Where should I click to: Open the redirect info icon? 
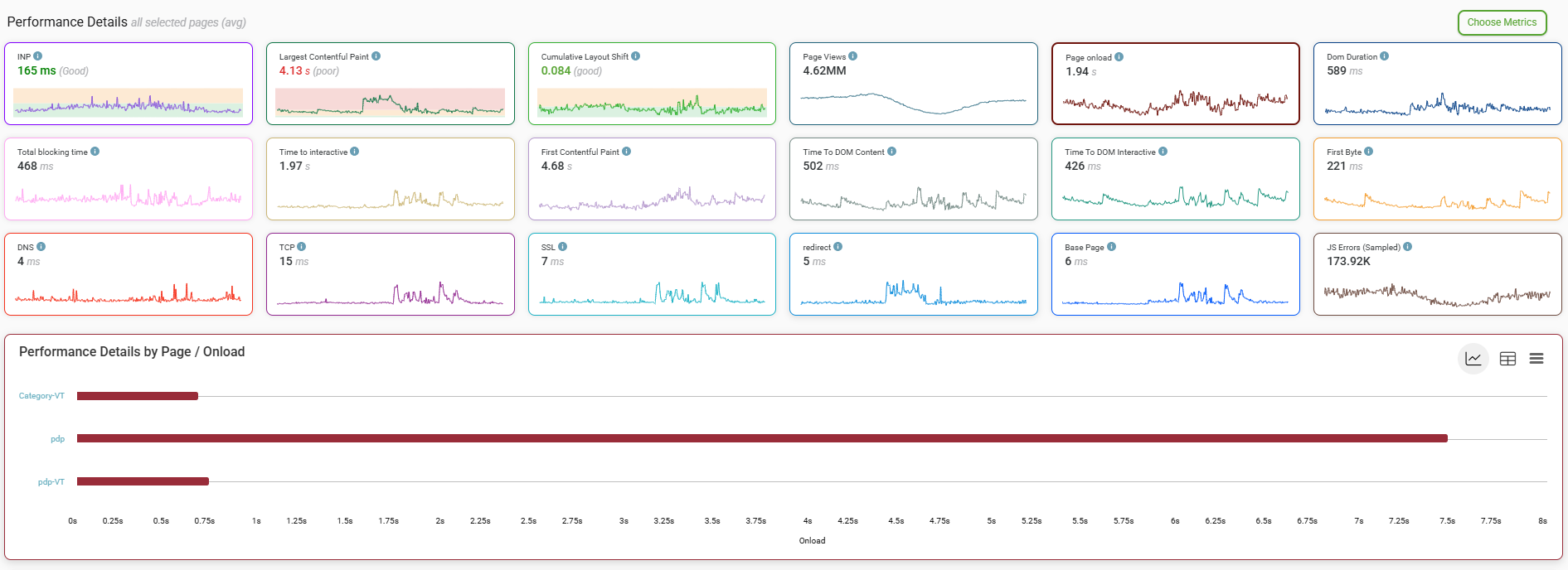[838, 247]
